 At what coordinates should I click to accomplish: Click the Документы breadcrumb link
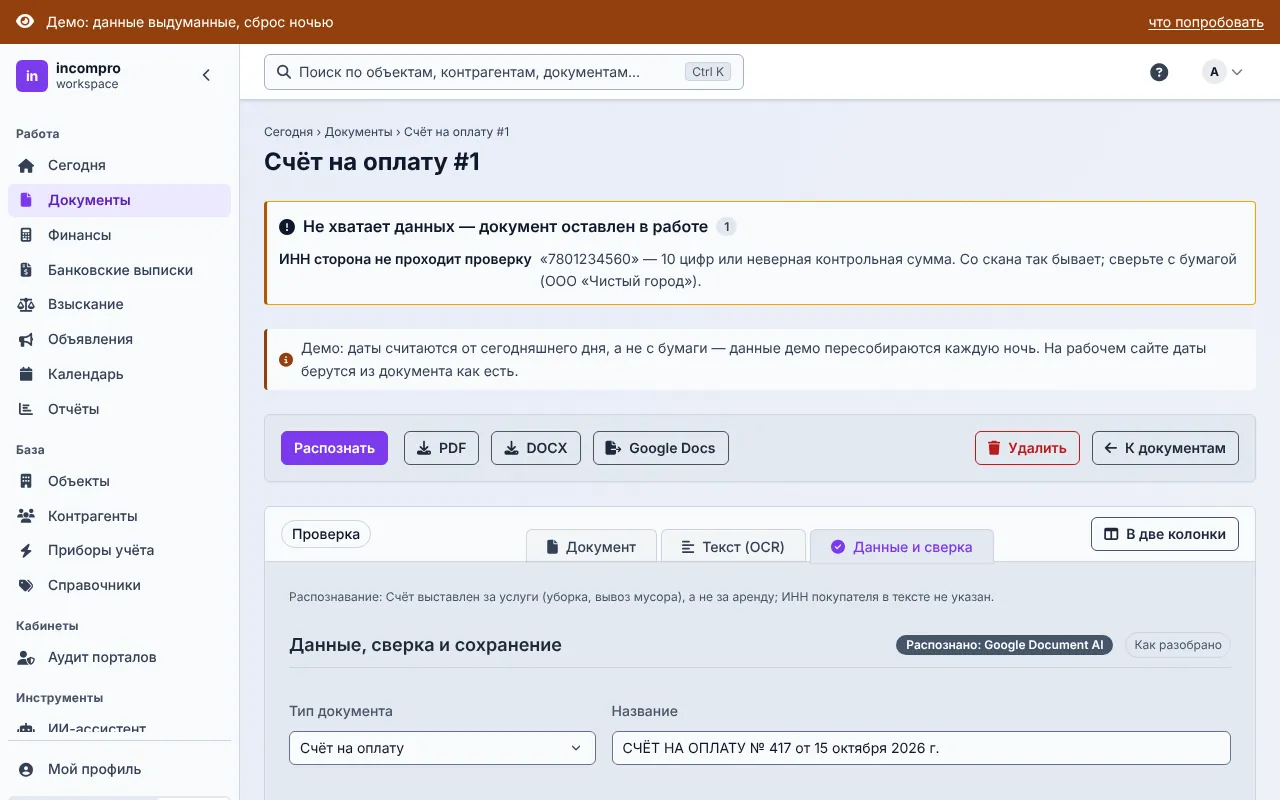coord(358,132)
